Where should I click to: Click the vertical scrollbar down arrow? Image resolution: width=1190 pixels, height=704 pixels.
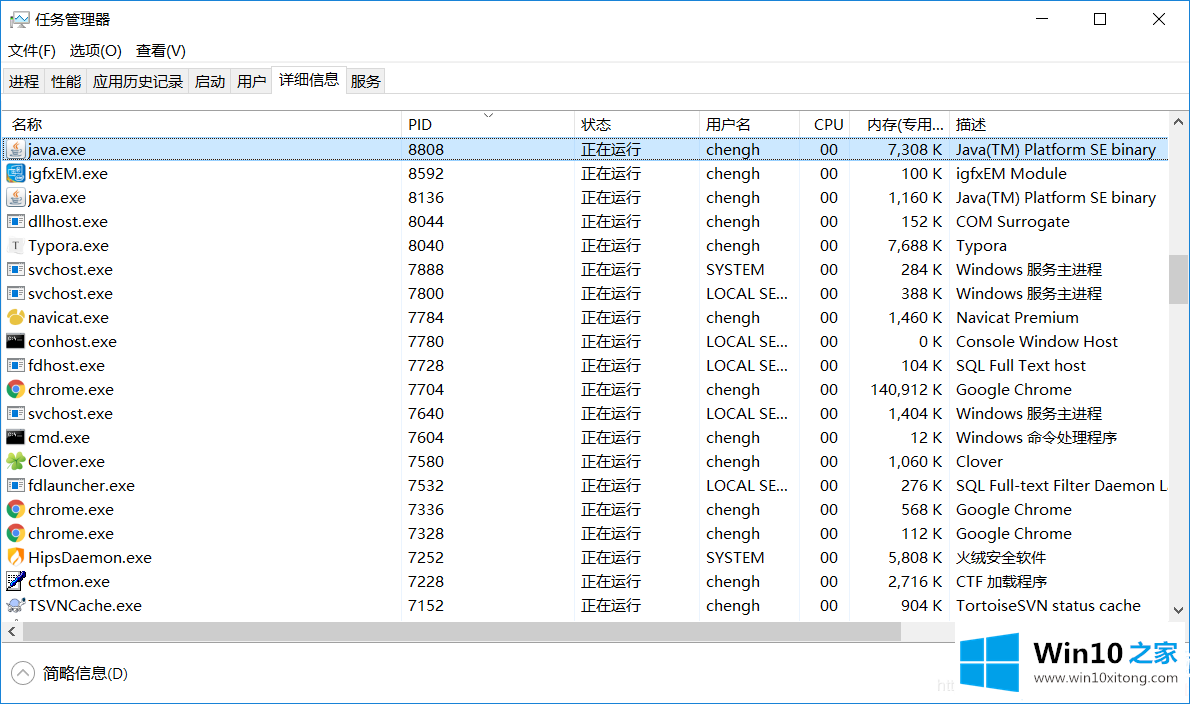click(x=1178, y=610)
